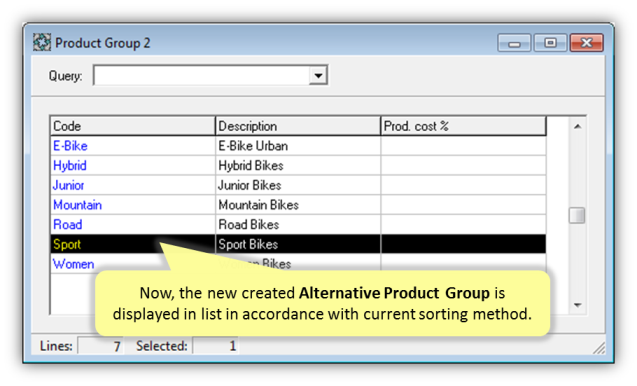Click the Mountain Bikes description cell
The width and height of the screenshot is (637, 386).
[x=298, y=205]
